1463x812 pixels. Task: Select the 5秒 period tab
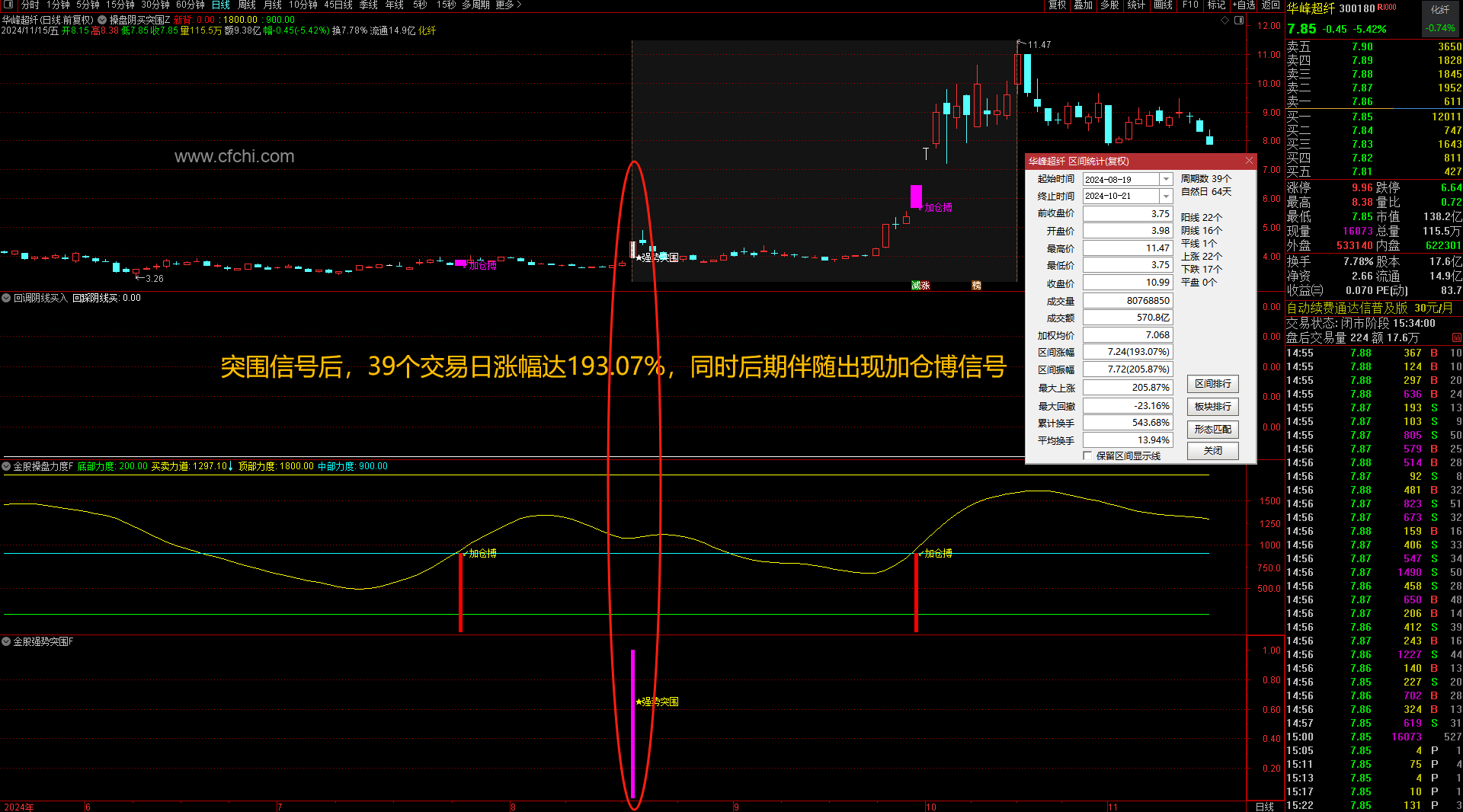pos(420,5)
